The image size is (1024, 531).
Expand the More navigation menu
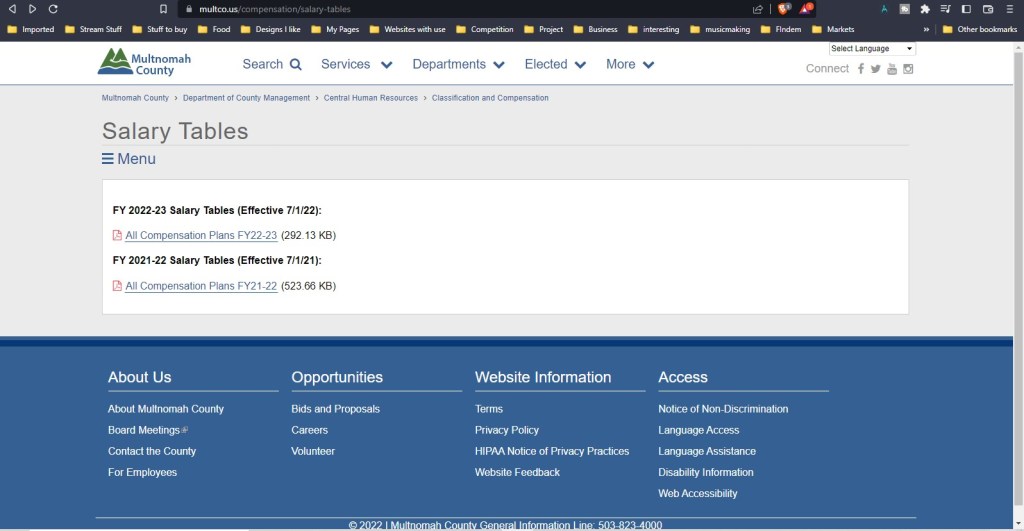[x=630, y=64]
